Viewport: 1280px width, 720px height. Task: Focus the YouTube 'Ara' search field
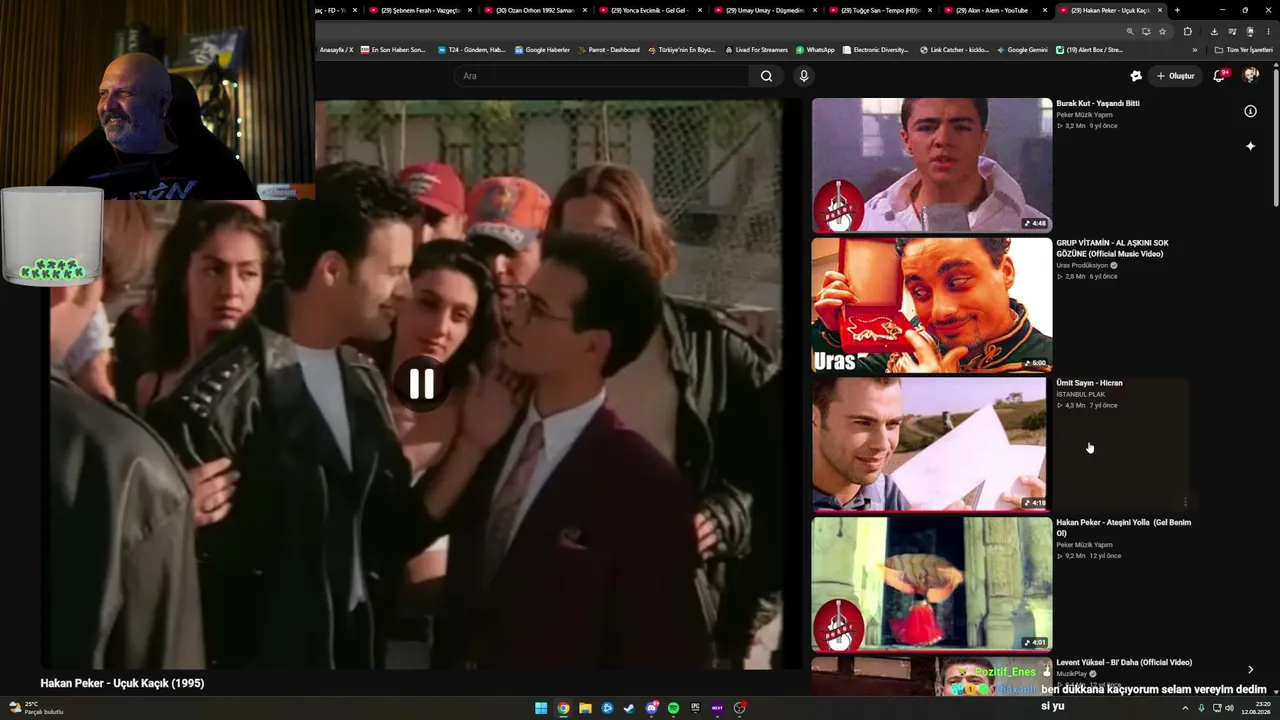click(x=602, y=76)
